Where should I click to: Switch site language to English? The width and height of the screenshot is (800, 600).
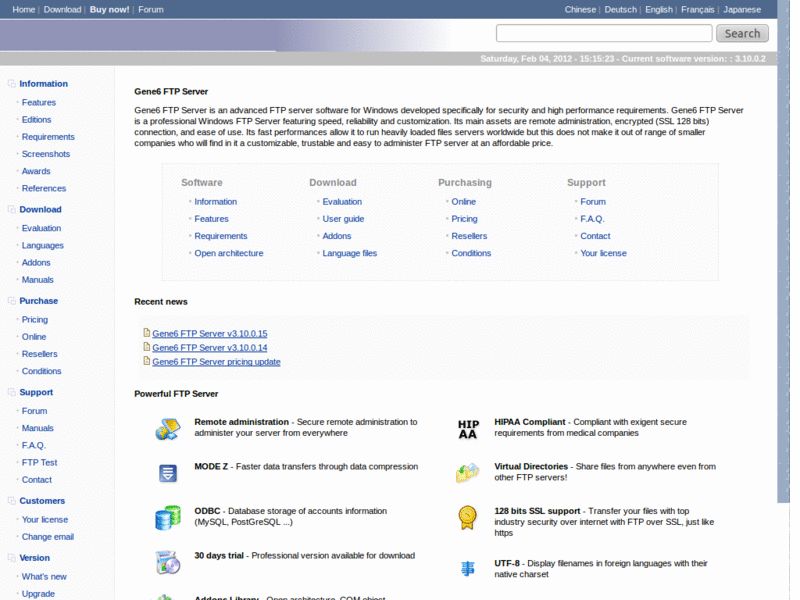[x=659, y=9]
